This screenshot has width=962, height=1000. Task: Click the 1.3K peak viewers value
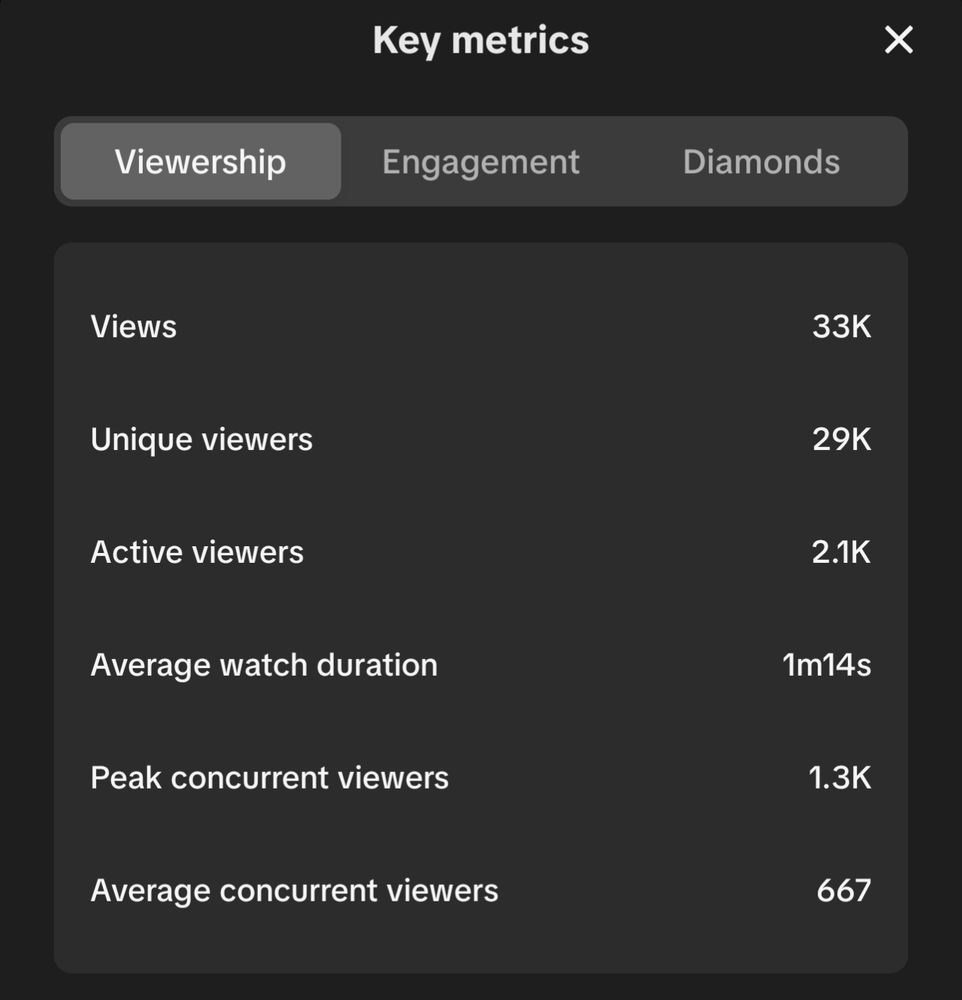click(x=839, y=778)
